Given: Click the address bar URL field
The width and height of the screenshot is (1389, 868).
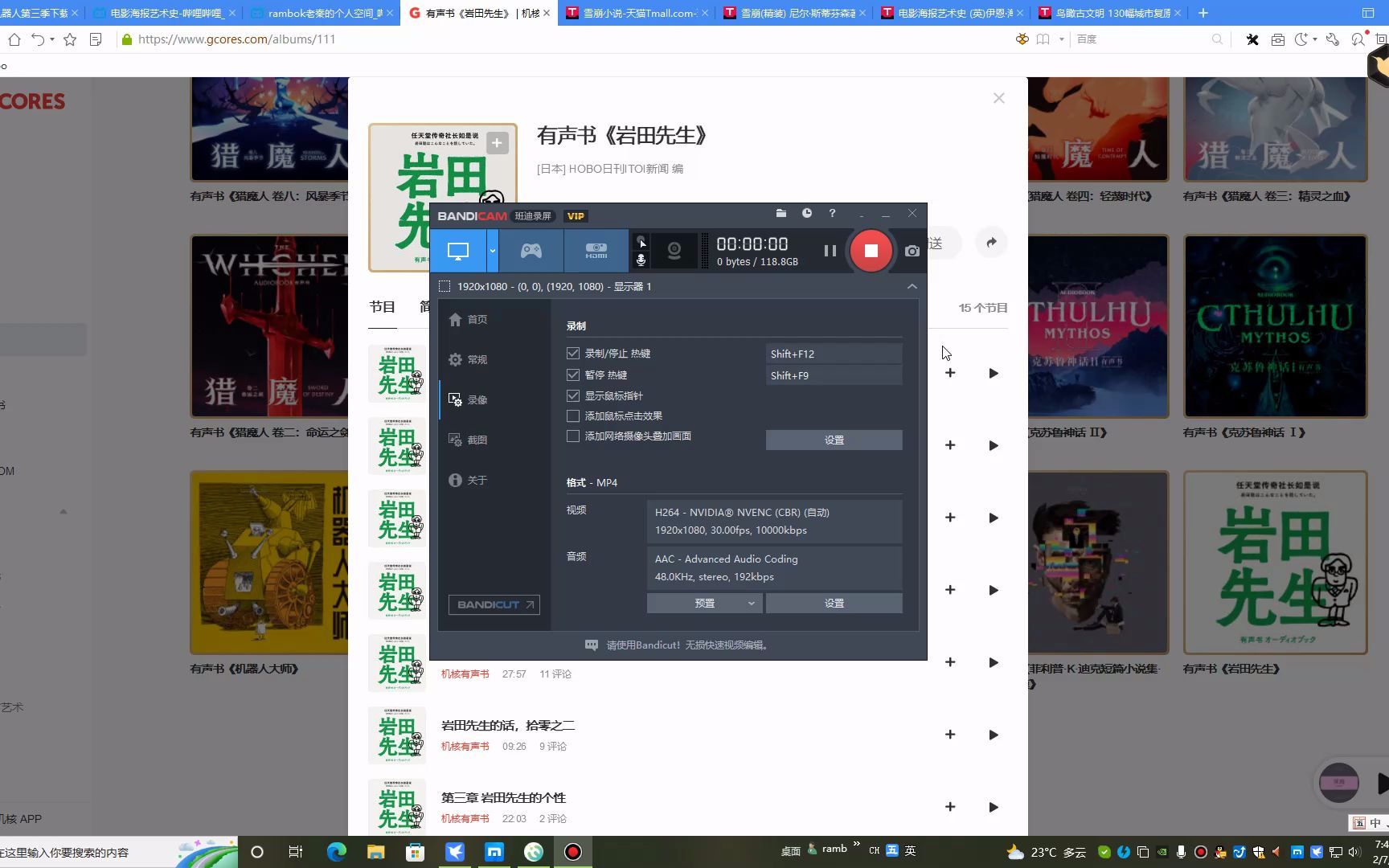Looking at the screenshot, I should (x=563, y=39).
